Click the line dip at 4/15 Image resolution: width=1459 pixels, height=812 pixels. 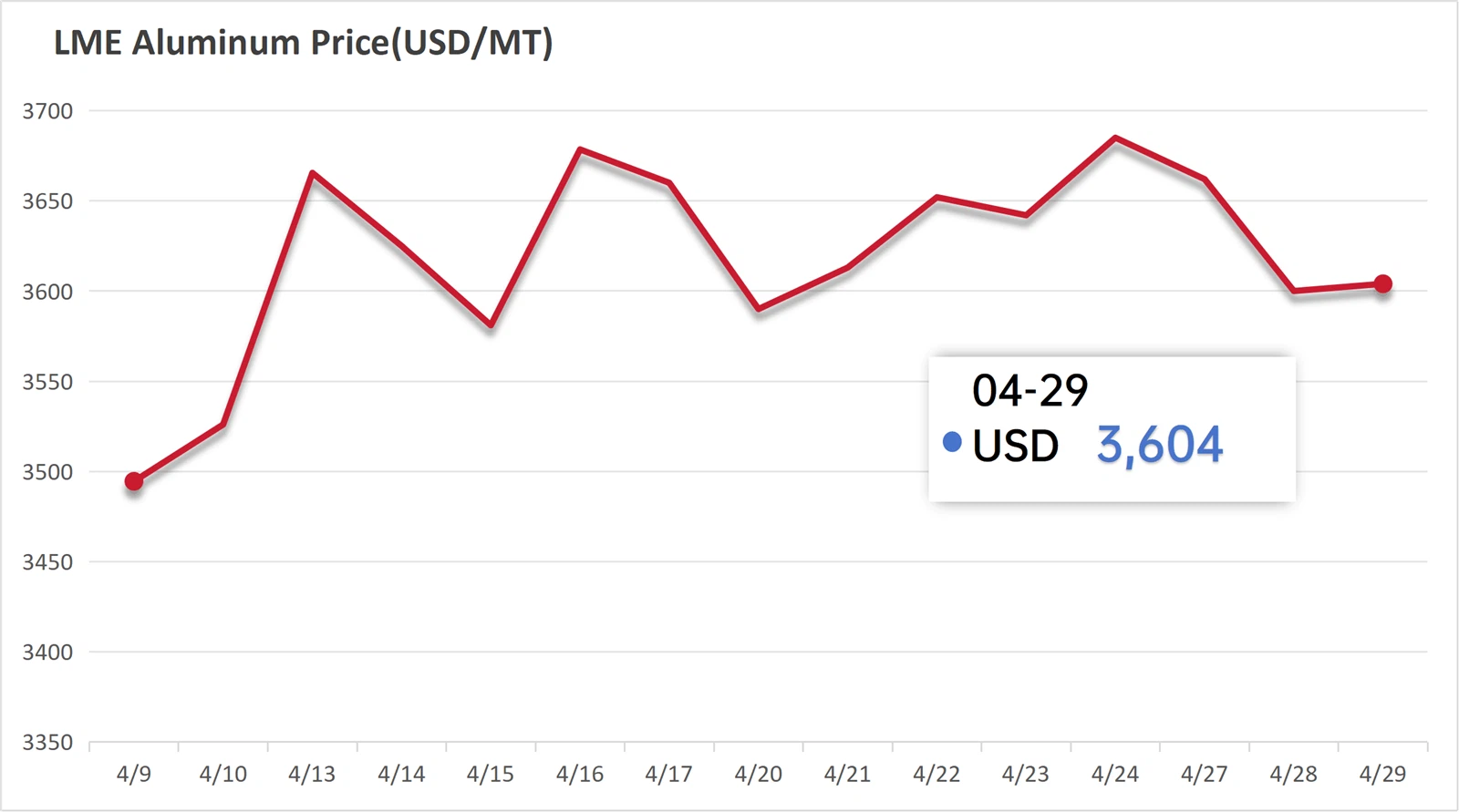[491, 324]
